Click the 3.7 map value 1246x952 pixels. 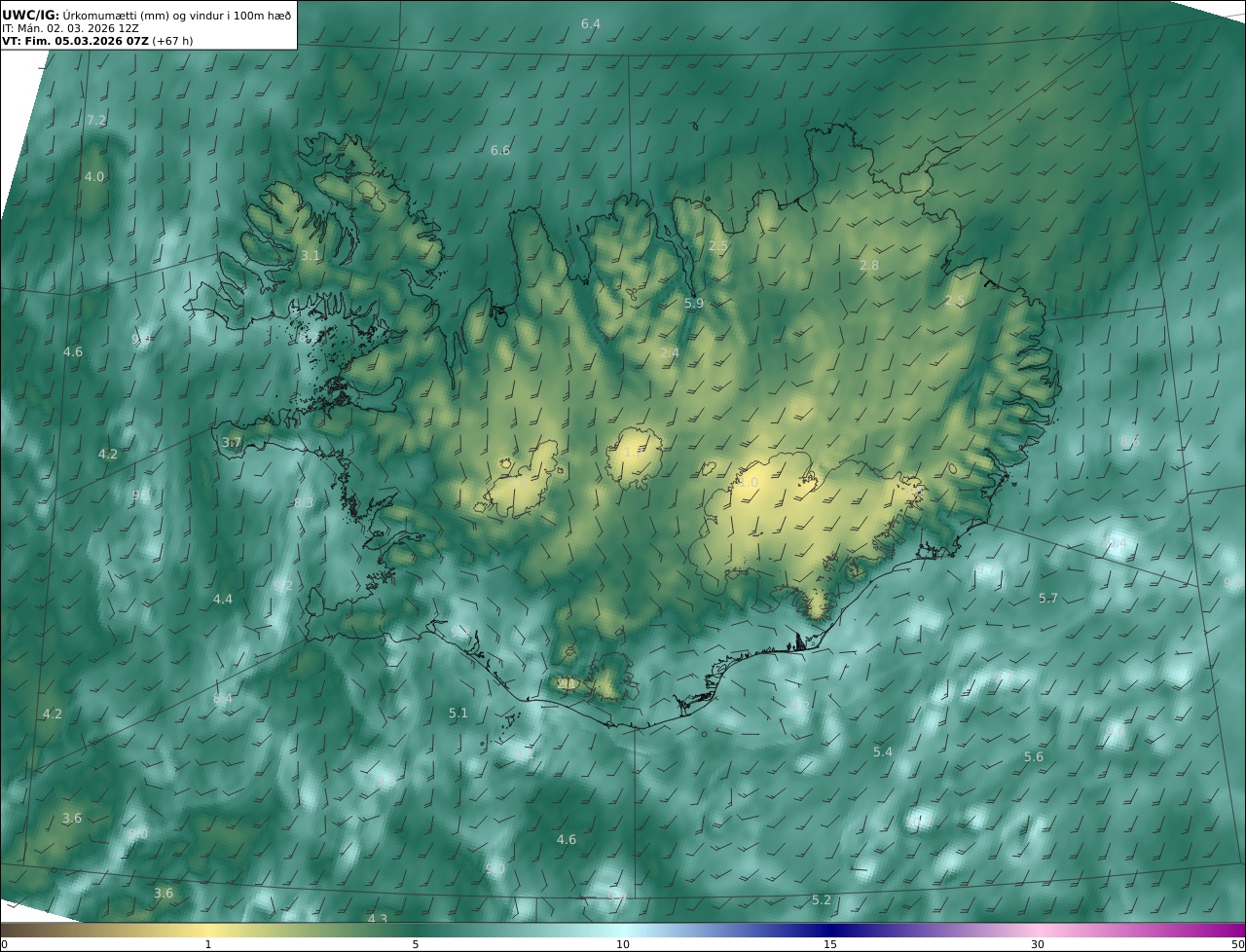click(232, 442)
